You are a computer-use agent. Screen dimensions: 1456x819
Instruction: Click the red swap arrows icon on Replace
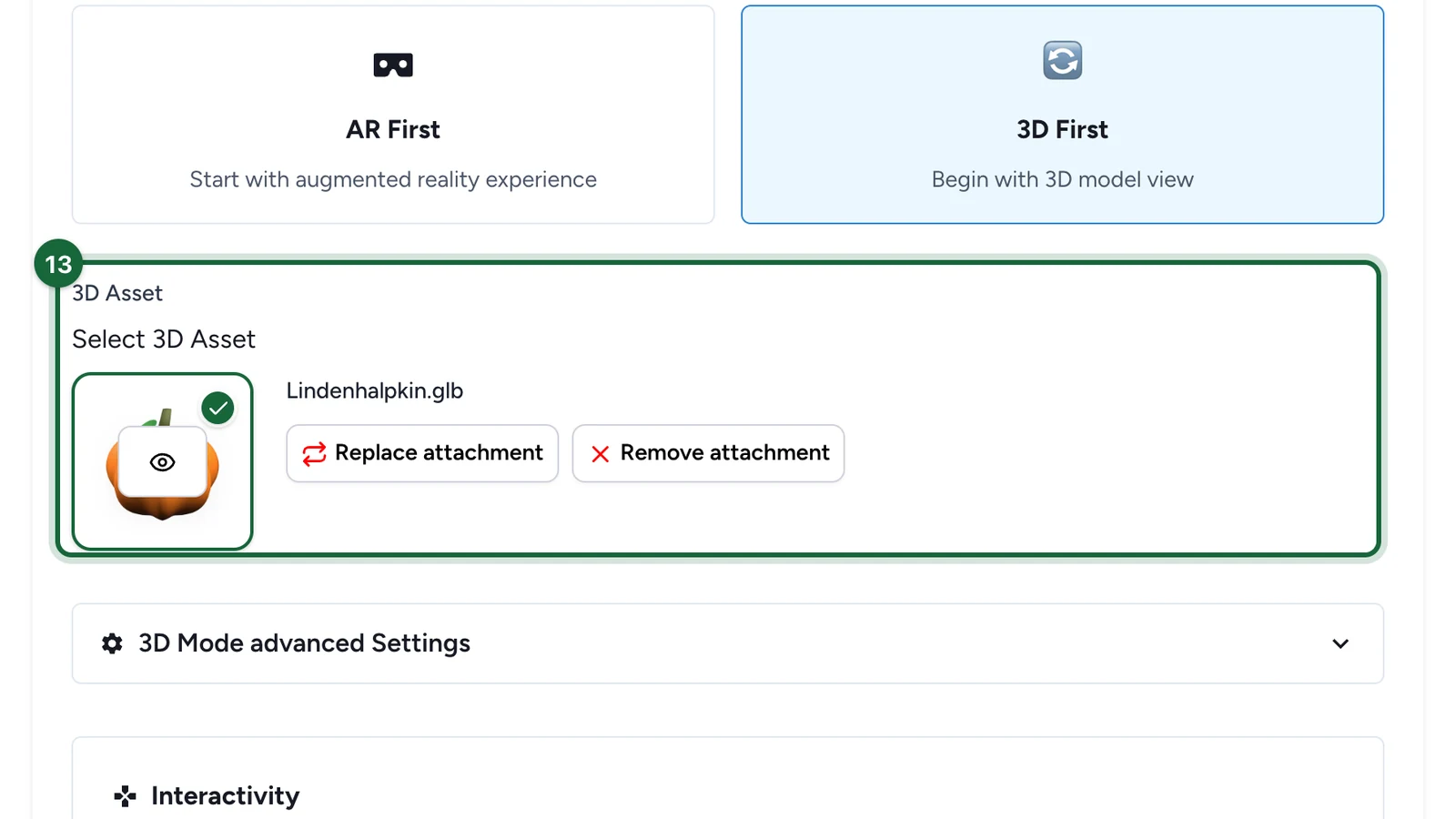pyautogui.click(x=314, y=453)
